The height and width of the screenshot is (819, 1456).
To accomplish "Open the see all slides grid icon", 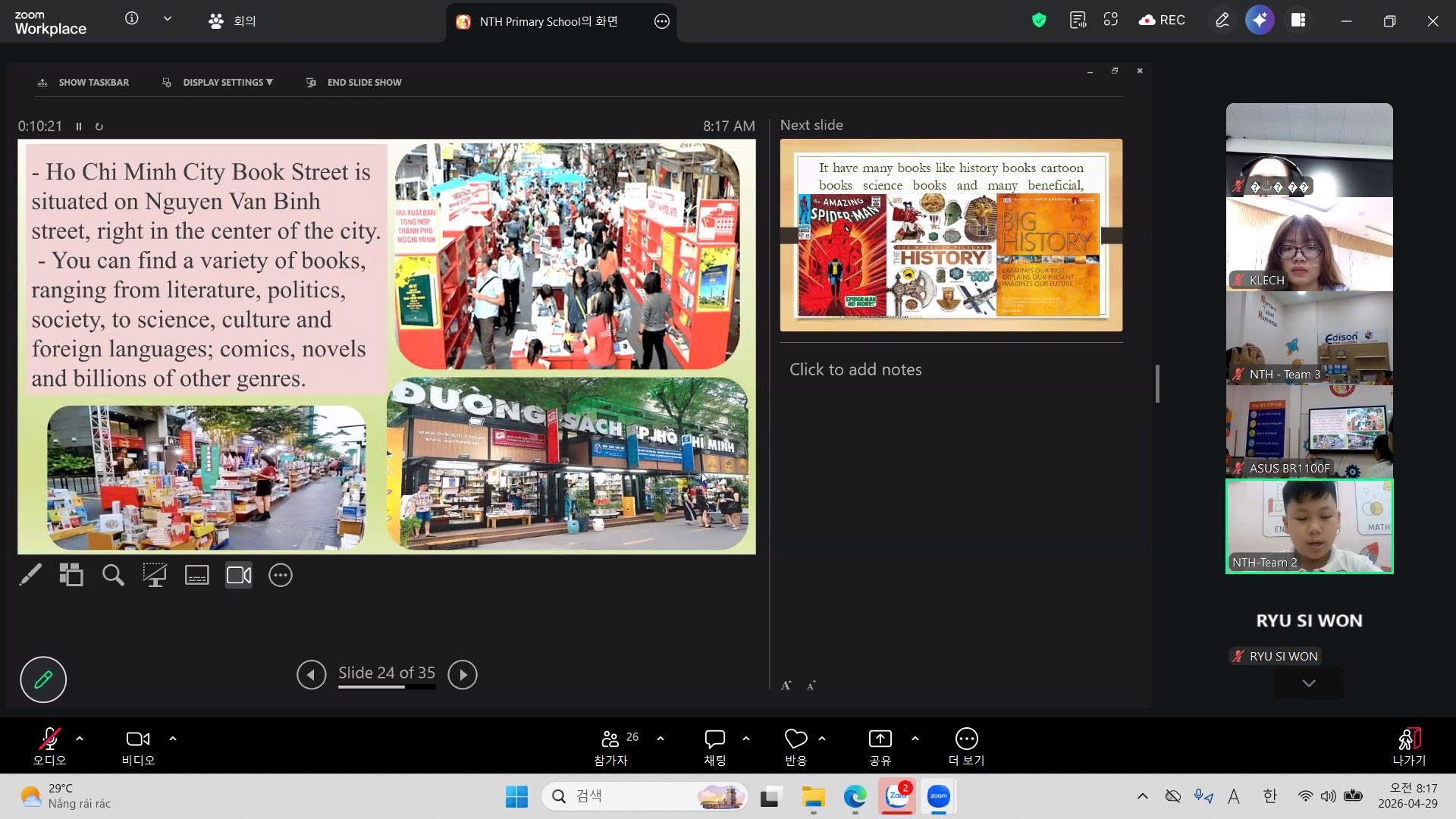I will click(x=71, y=576).
